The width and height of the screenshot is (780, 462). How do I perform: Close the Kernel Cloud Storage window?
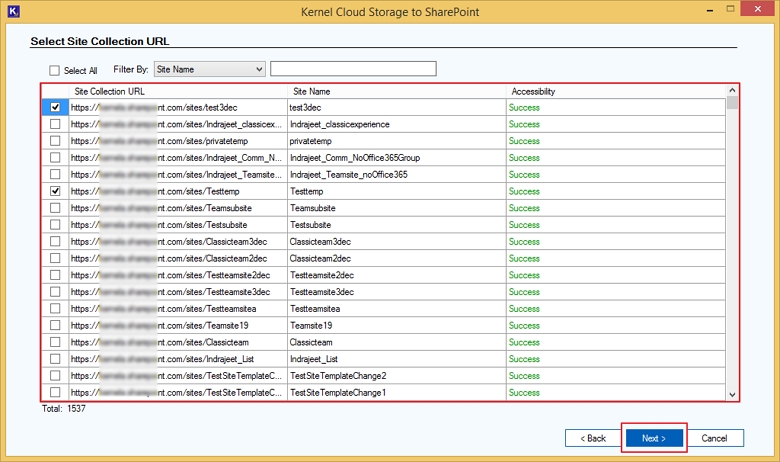click(758, 9)
